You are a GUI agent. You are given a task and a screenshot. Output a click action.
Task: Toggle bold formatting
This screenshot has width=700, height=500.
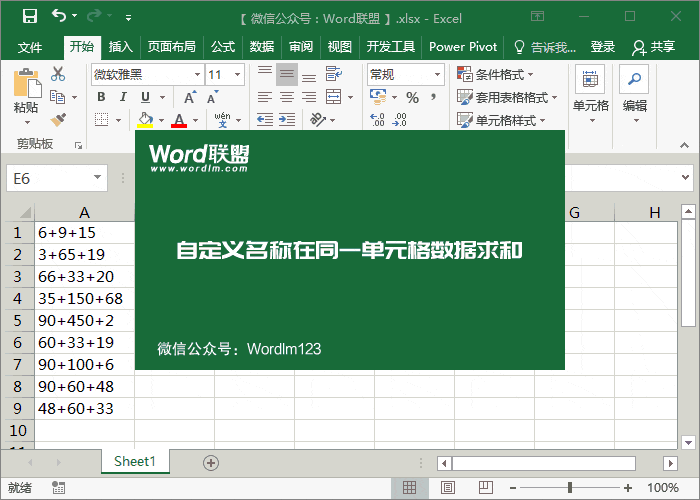click(101, 97)
